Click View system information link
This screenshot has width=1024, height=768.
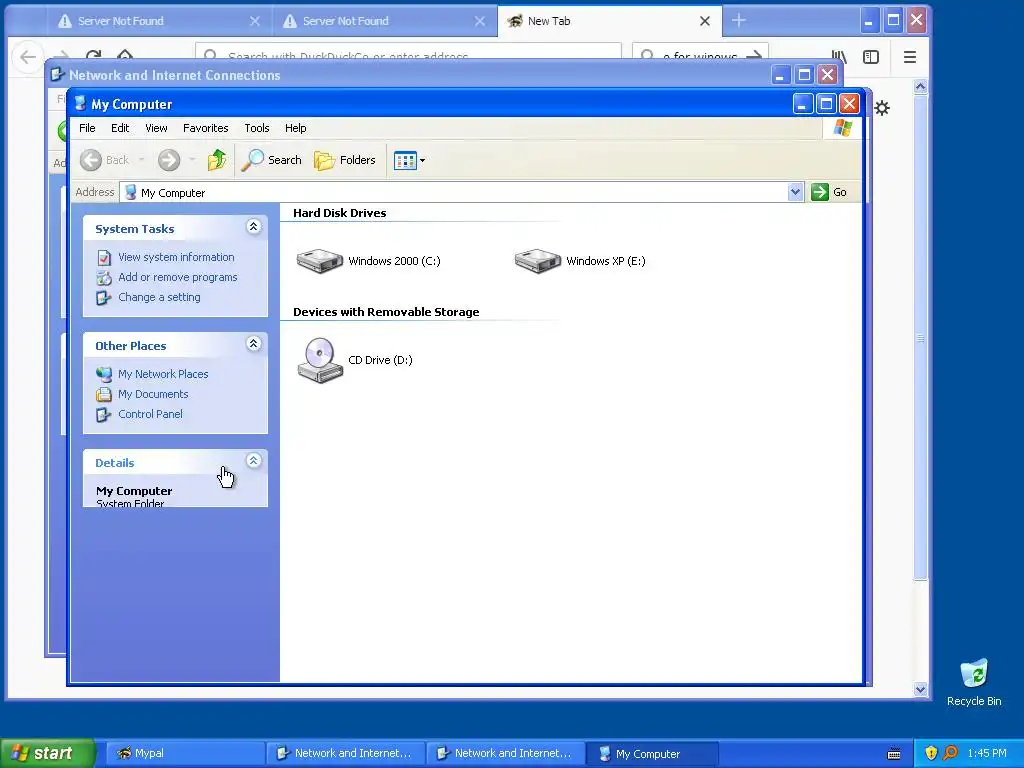pos(176,257)
